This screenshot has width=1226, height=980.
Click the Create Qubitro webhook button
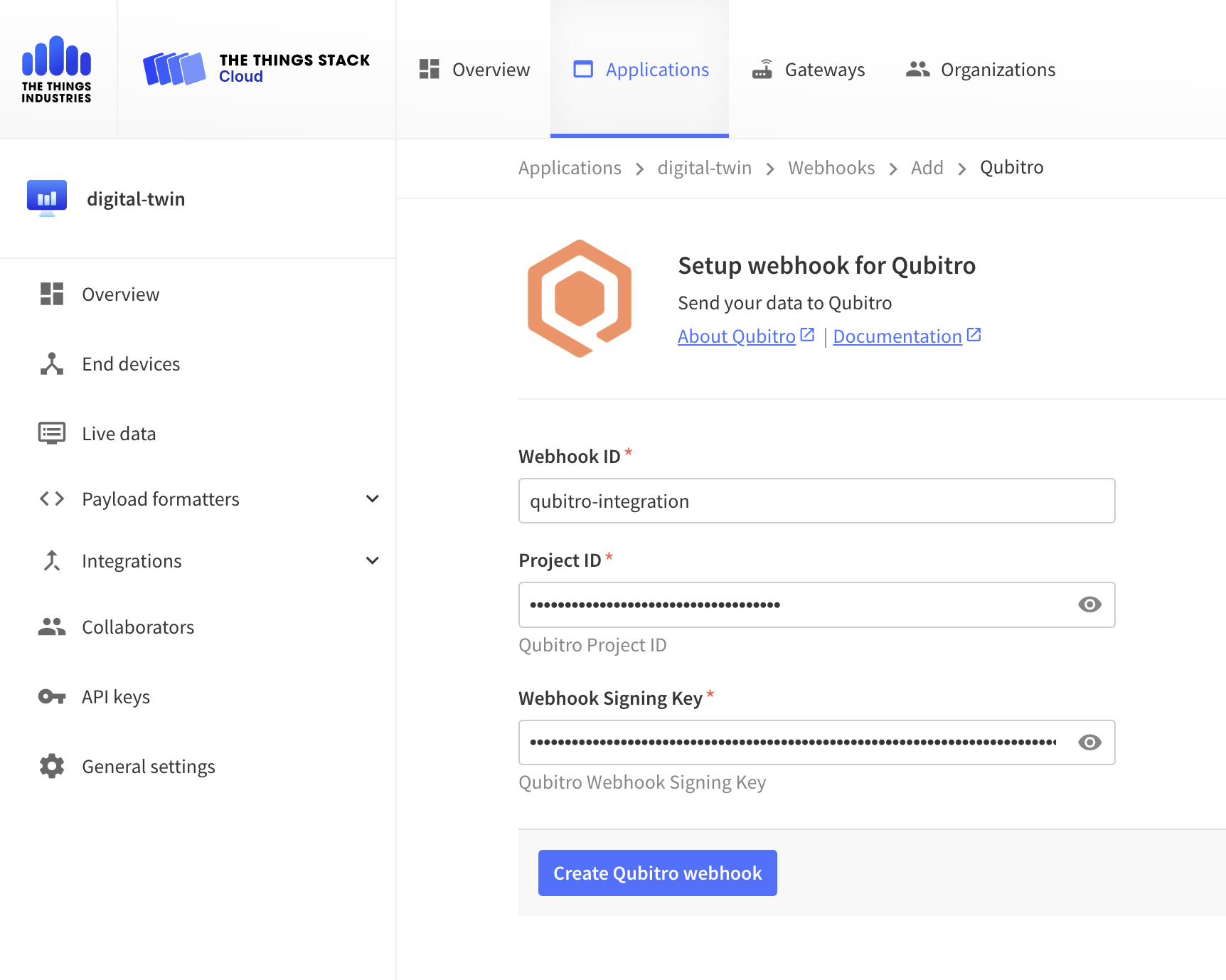click(656, 873)
